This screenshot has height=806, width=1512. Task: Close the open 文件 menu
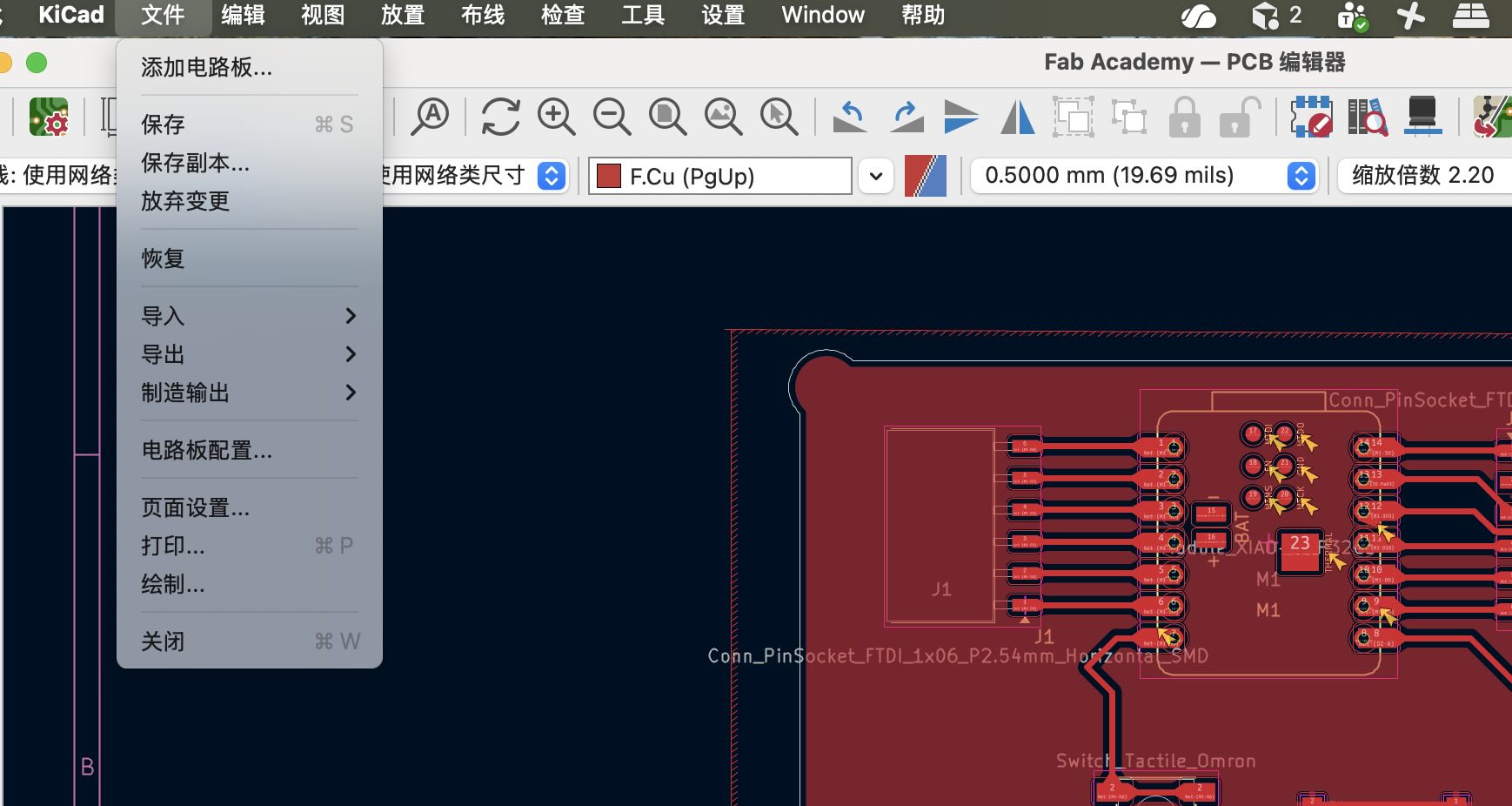point(163,15)
